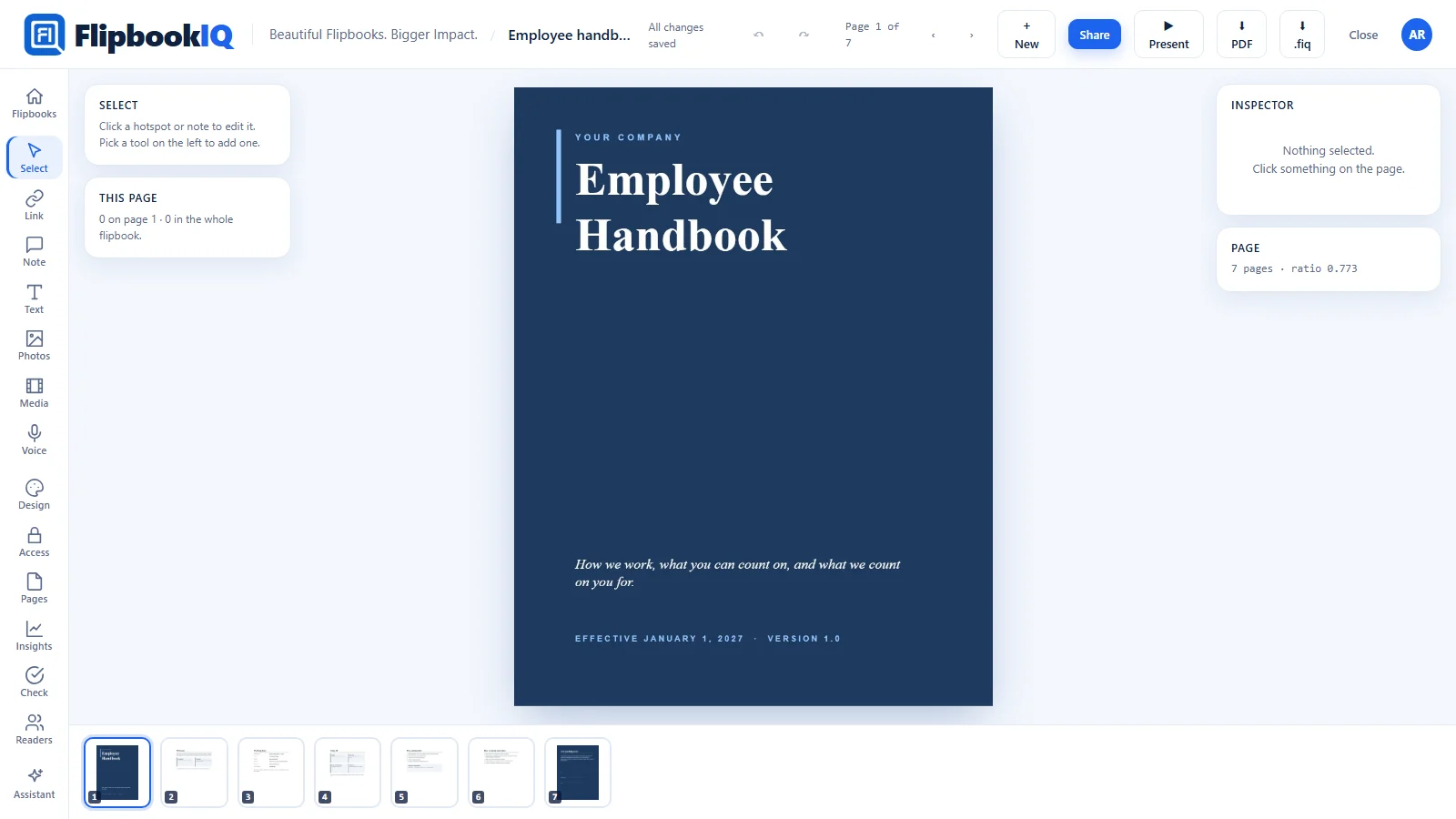Image resolution: width=1456 pixels, height=819 pixels.
Task: Click the Employee Handbook cover title
Action: tap(681, 207)
